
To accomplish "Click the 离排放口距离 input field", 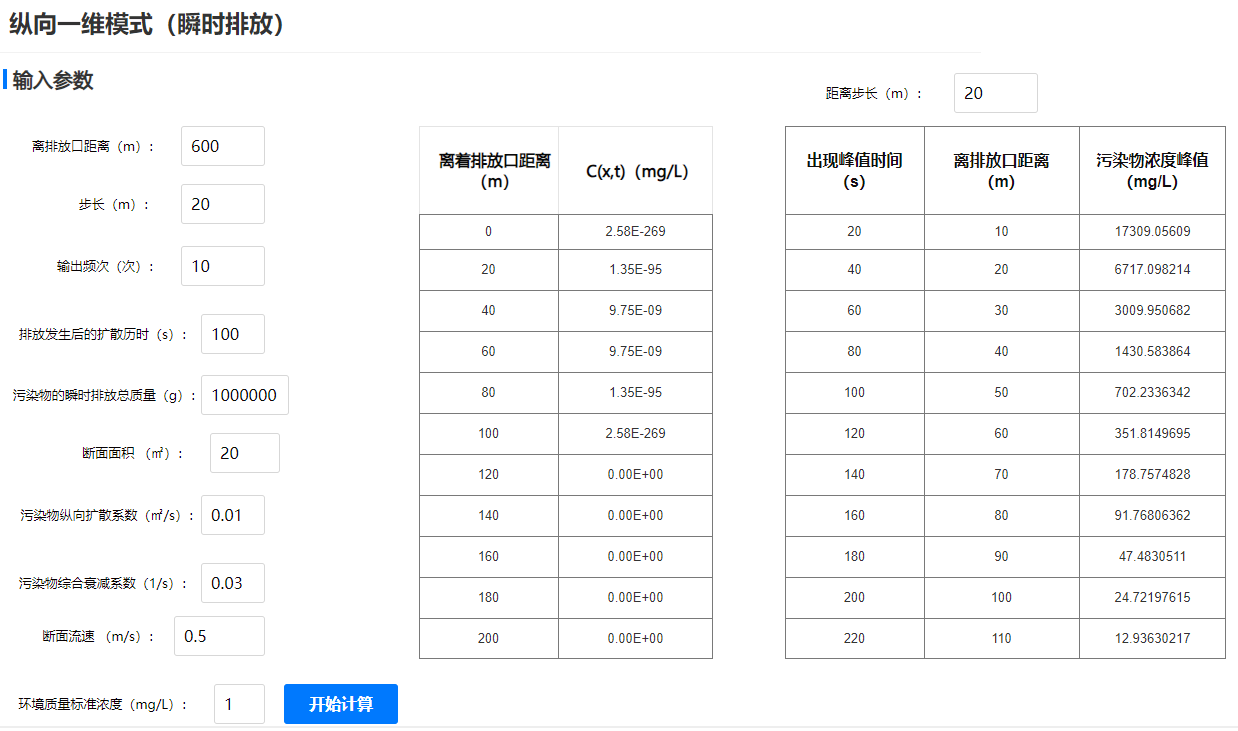I will tap(222, 146).
